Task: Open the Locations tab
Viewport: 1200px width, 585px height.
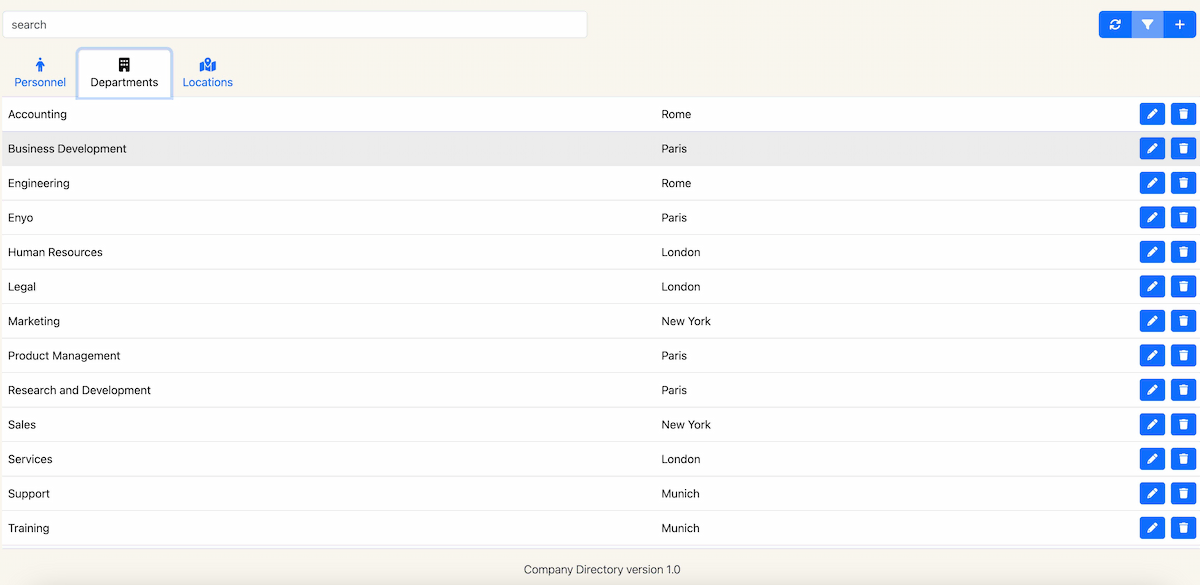Action: click(208, 73)
